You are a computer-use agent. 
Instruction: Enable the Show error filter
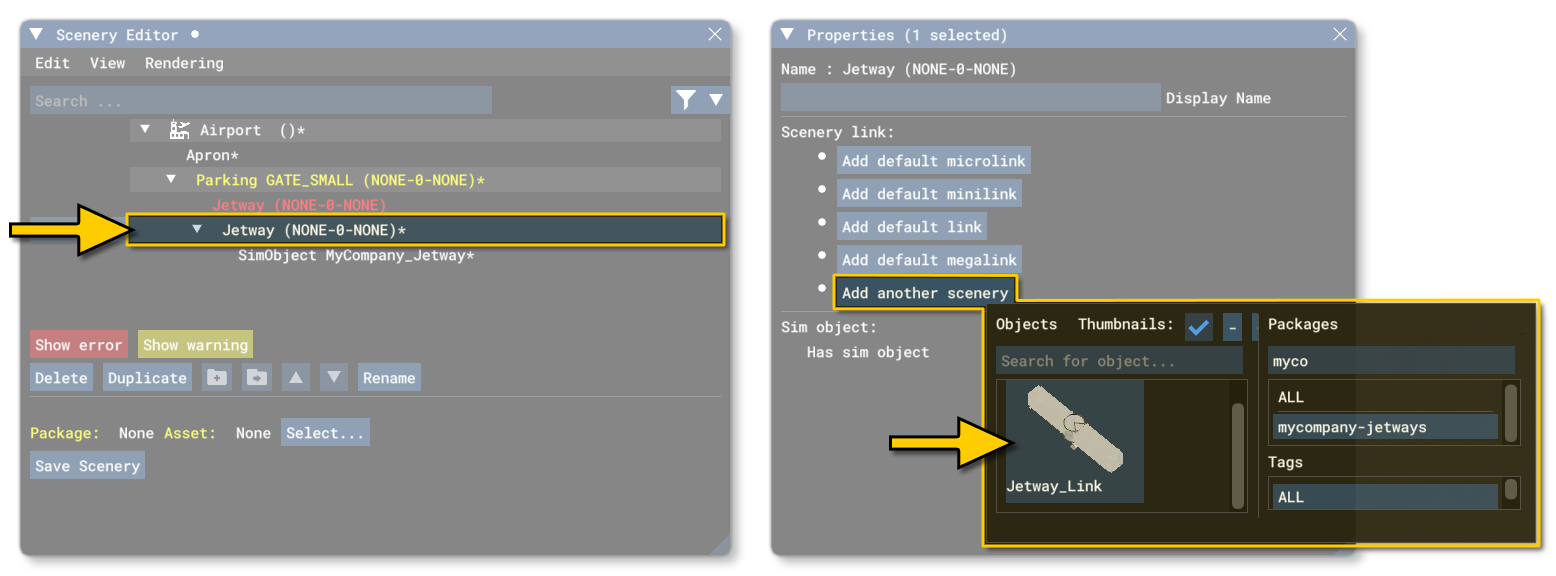pos(78,344)
